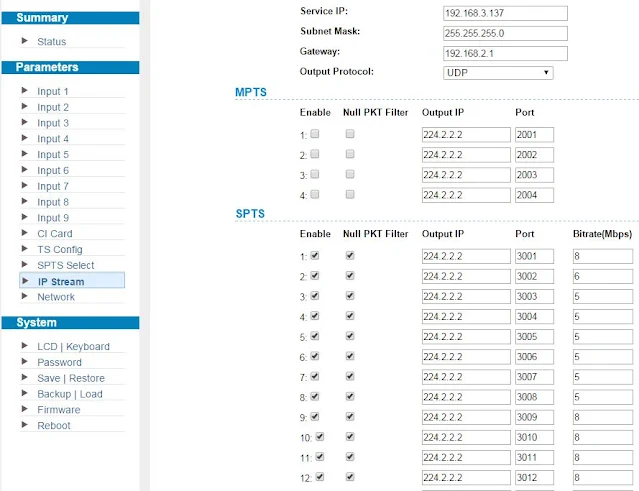639x491 pixels.
Task: Click SPTS port 3006 field
Action: click(534, 357)
